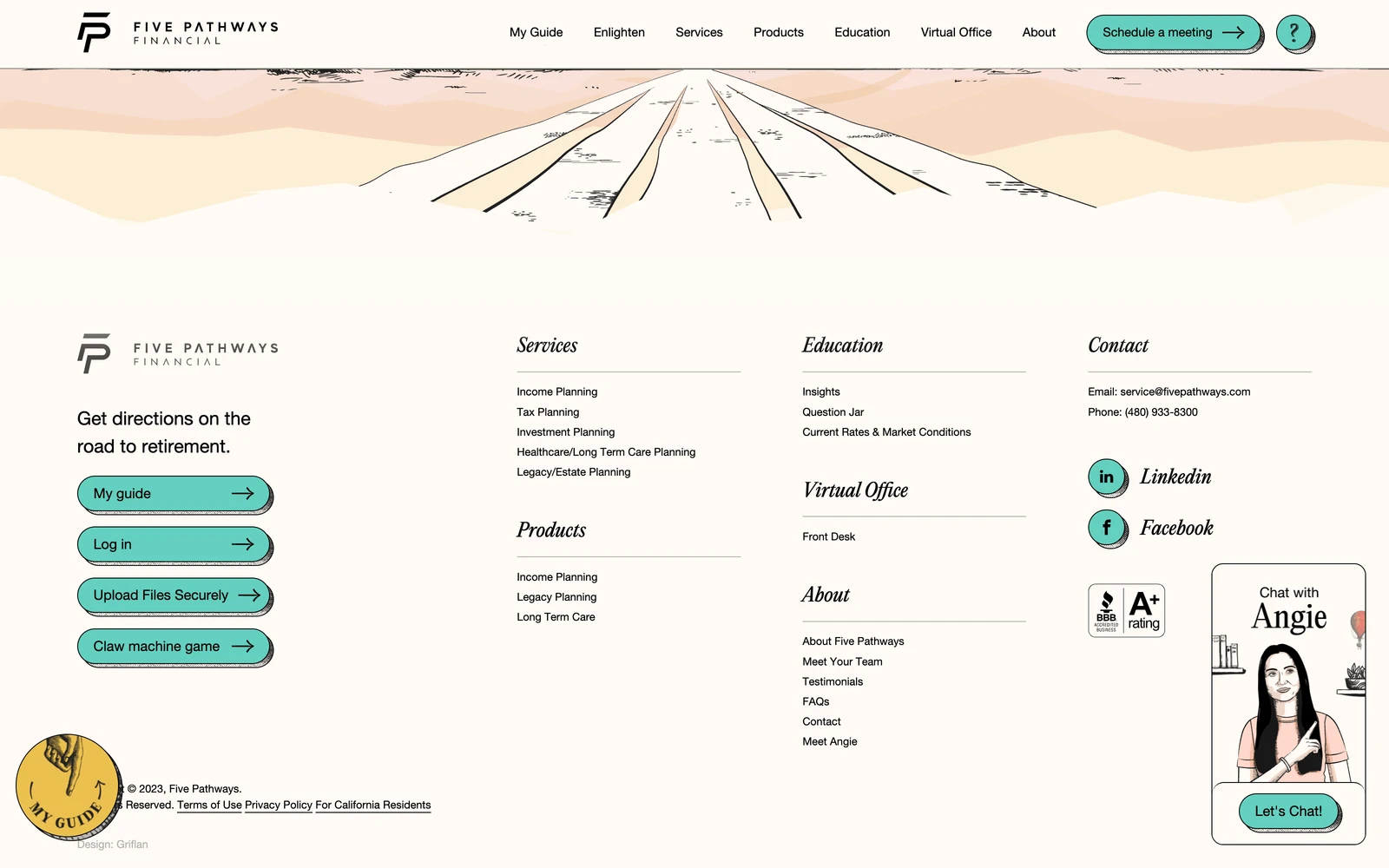
Task: Click the phone number (480) 933-8300
Action: [x=1161, y=412]
